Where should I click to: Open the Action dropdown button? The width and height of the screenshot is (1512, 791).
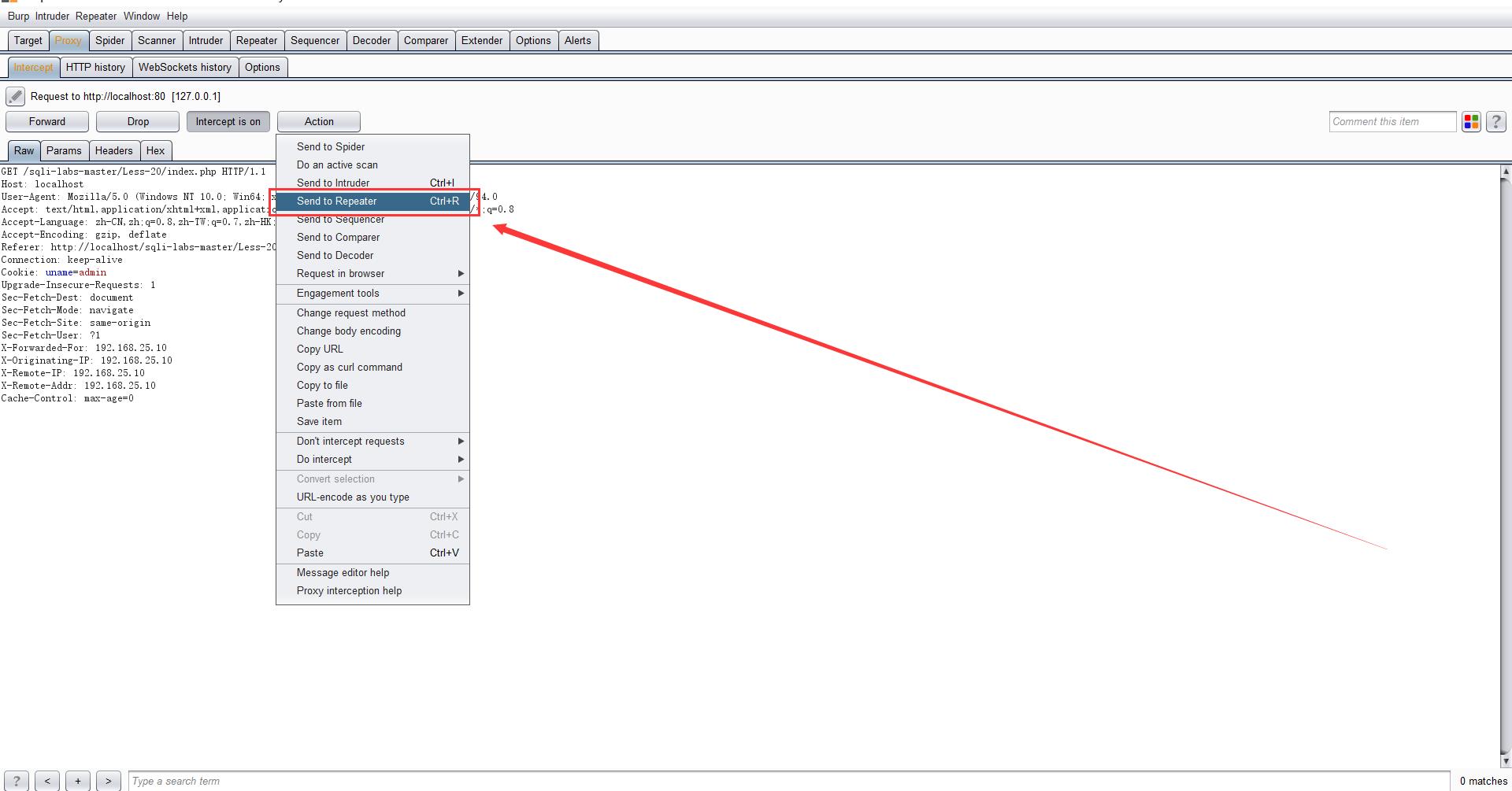[319, 121]
